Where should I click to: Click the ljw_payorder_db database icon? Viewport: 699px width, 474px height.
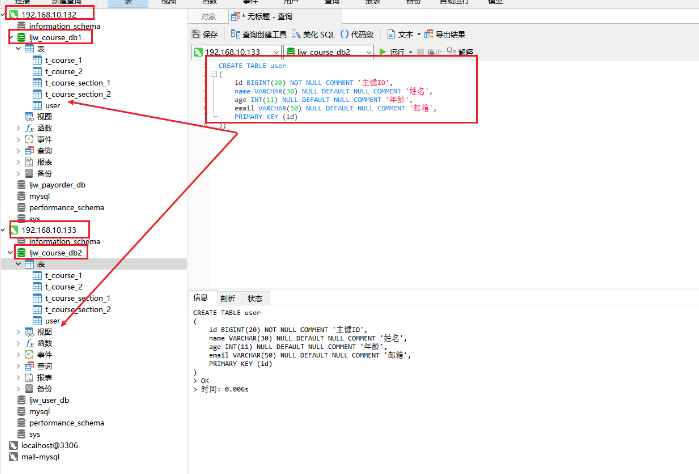[x=21, y=185]
